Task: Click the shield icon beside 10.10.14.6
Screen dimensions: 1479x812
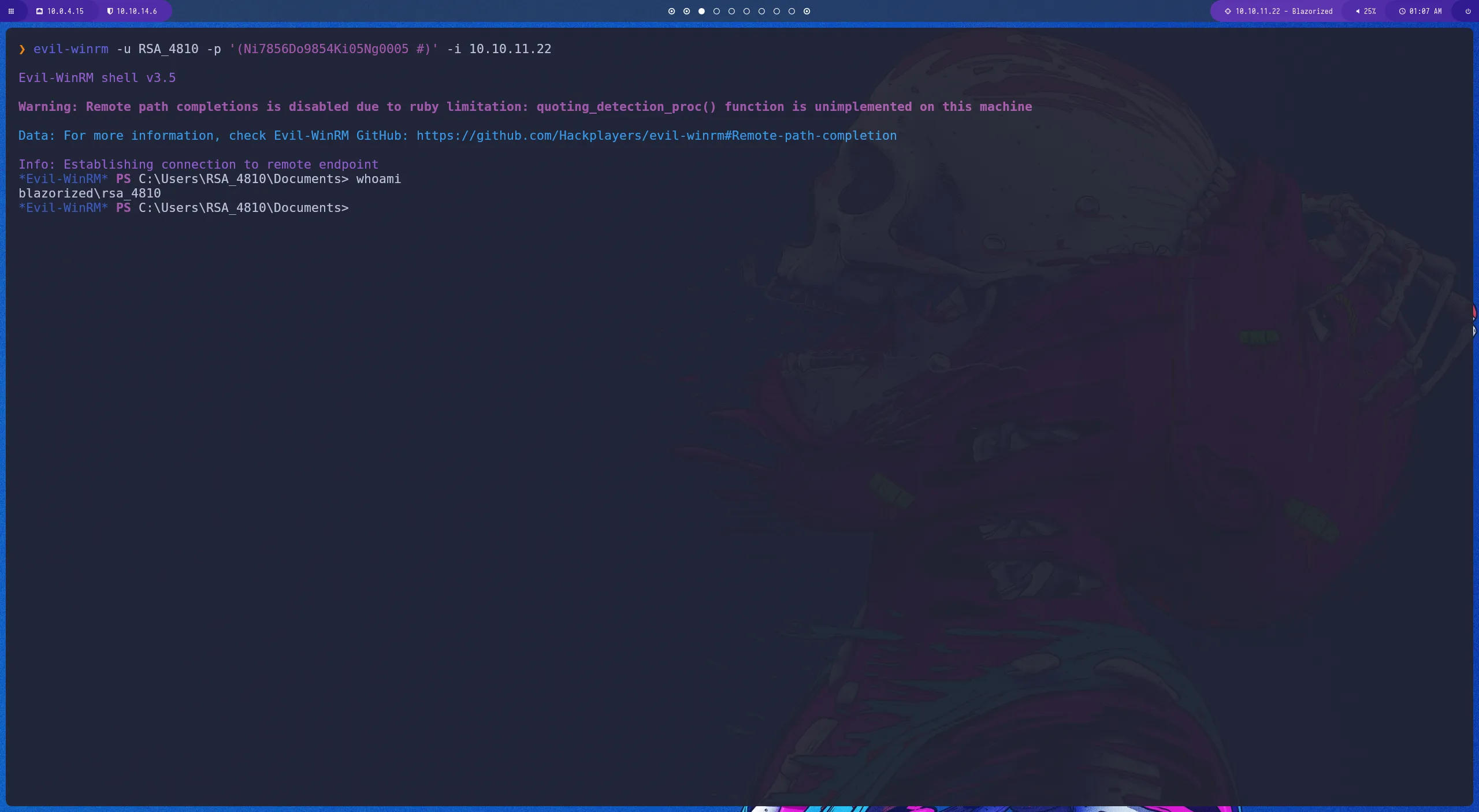Action: 110,10
